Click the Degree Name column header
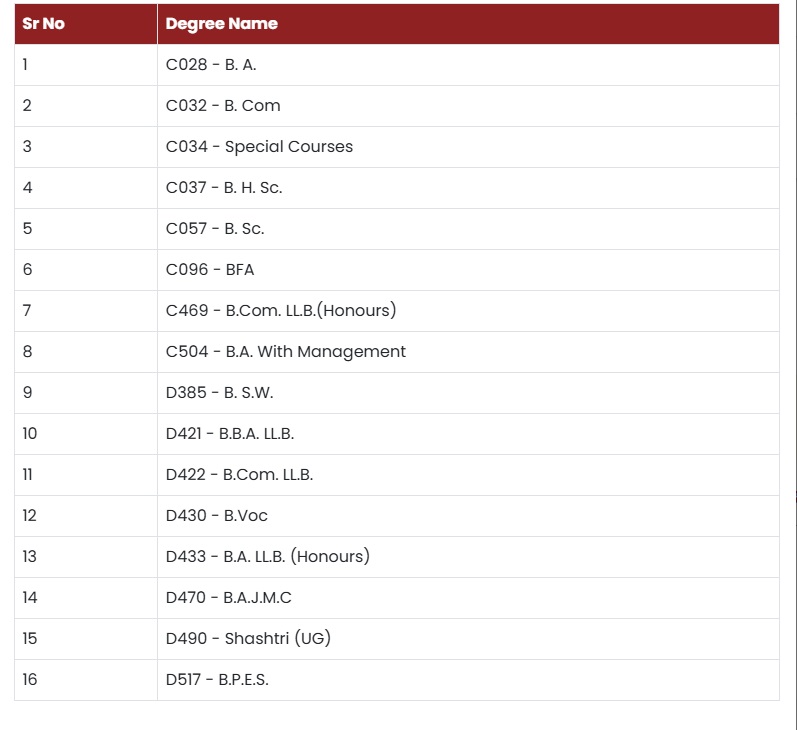The height and width of the screenshot is (730, 797). [468, 24]
